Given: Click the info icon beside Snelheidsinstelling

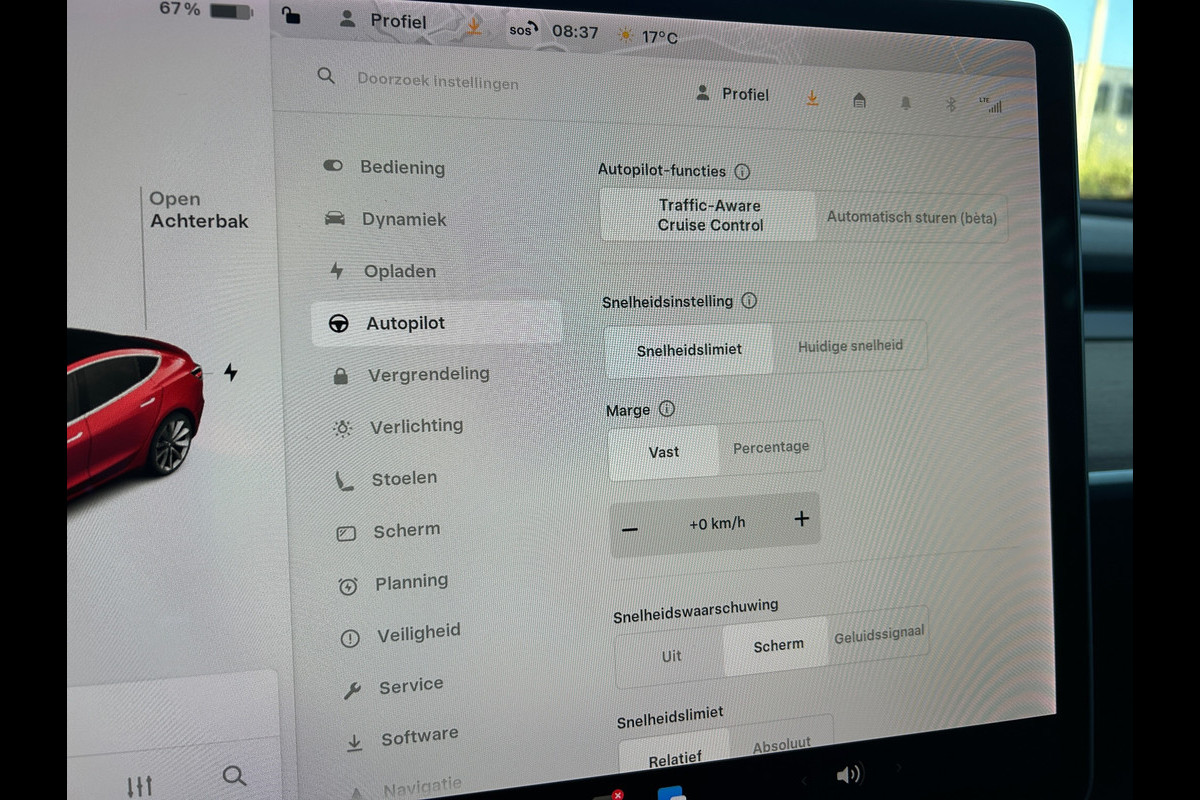Looking at the screenshot, I should coord(749,300).
